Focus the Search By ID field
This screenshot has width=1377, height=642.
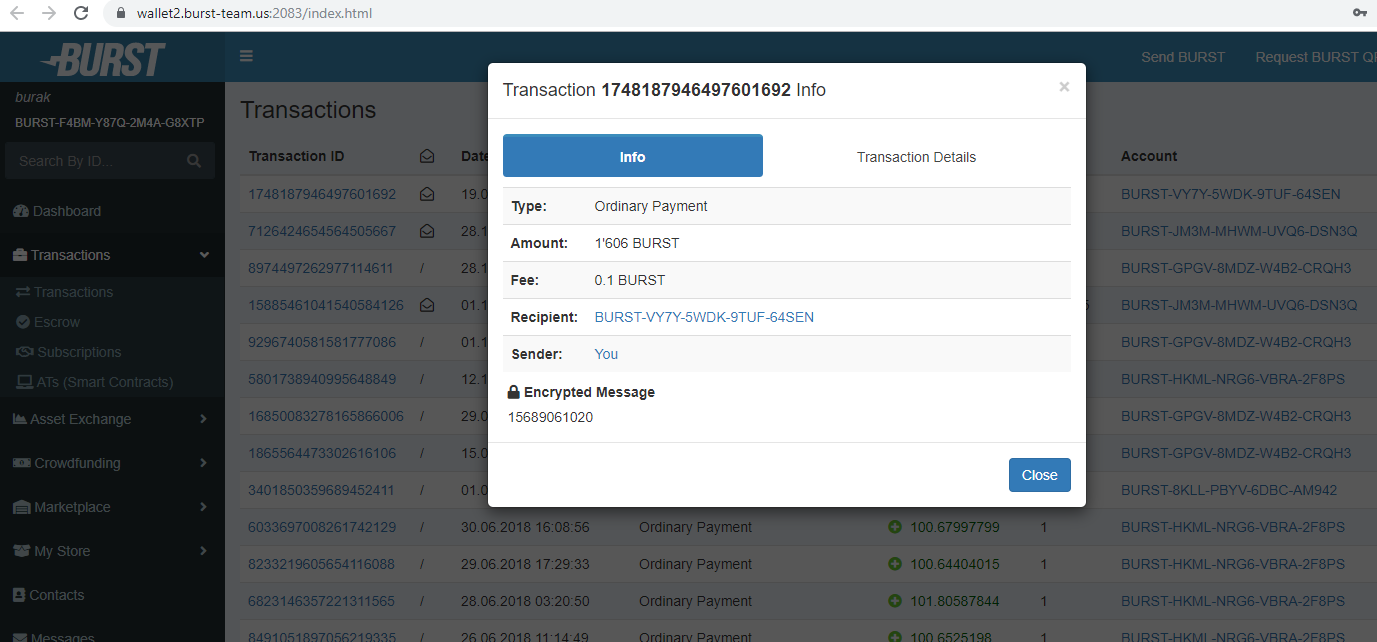click(110, 161)
